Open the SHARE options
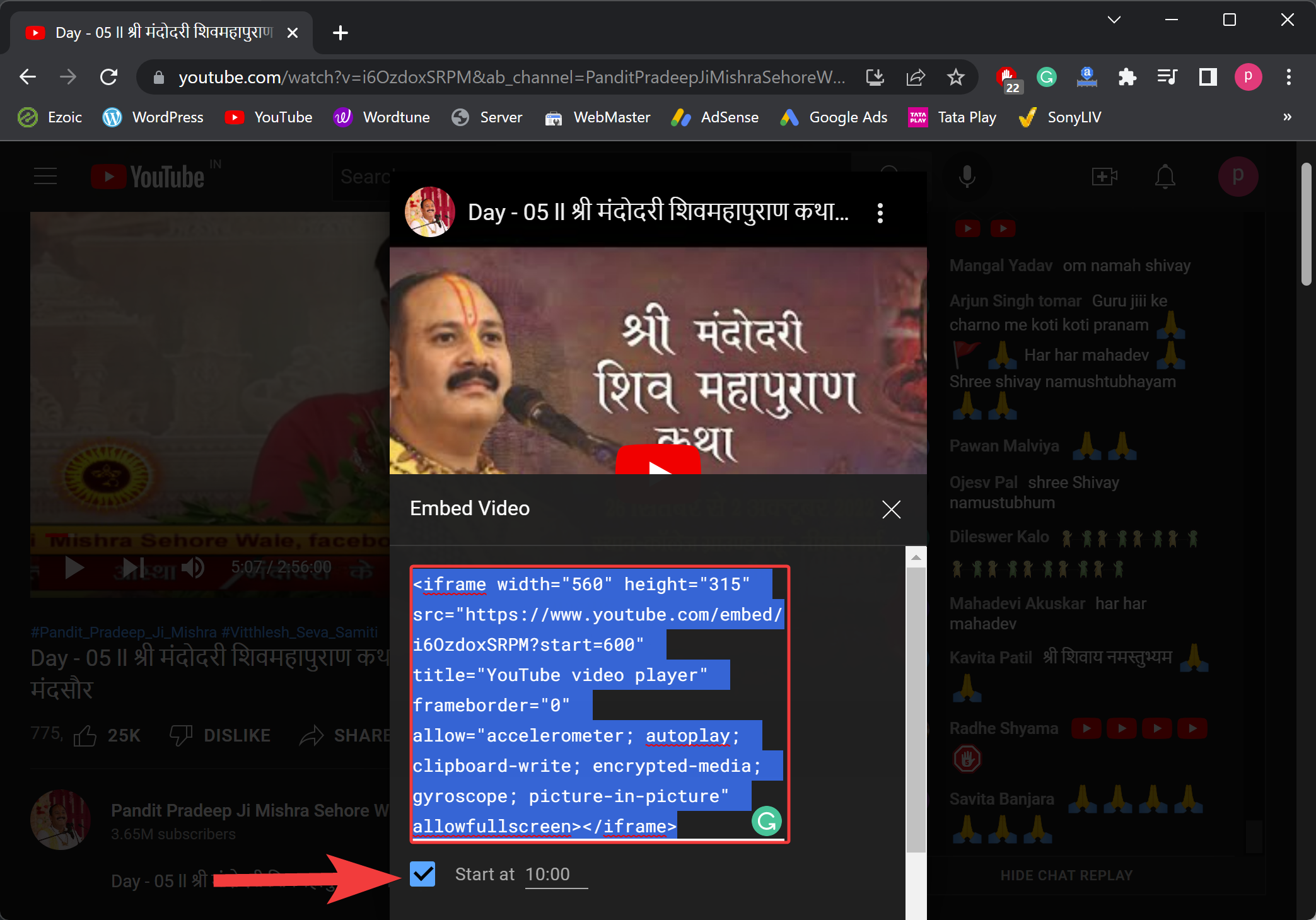The image size is (1316, 920). point(344,735)
